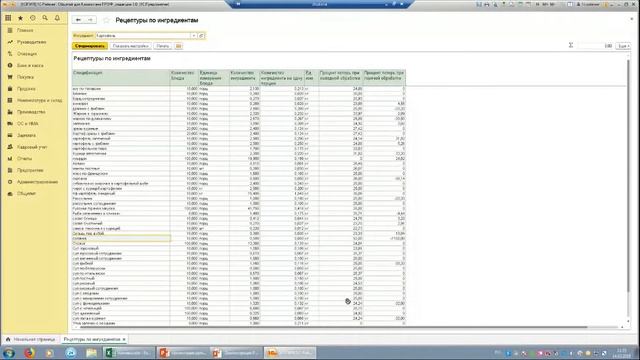This screenshot has height=360, width=640.
Task: Click the Количество ингредиента column header
Action: [244, 78]
